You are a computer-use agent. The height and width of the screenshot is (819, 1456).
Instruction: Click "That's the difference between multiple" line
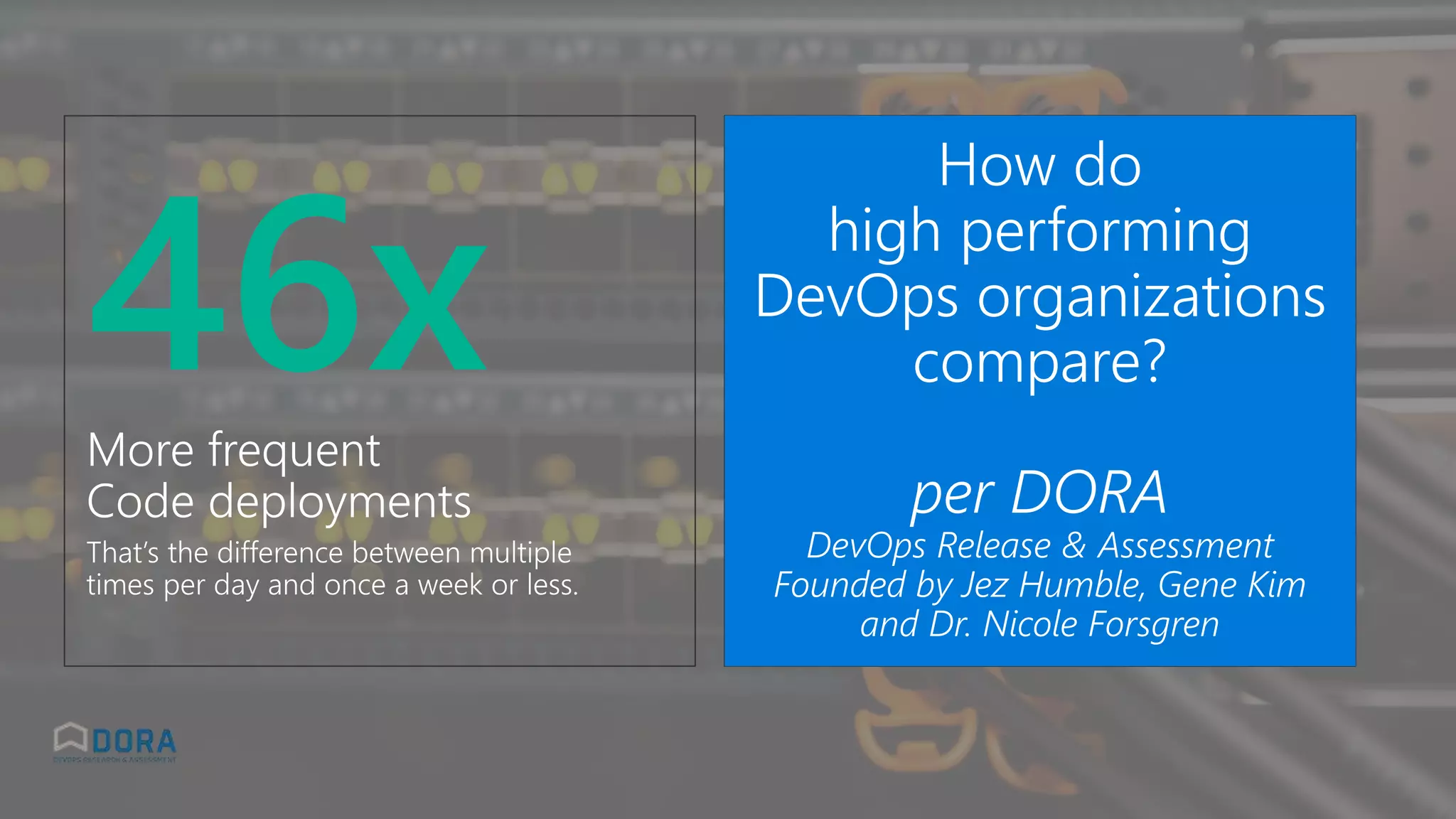(x=328, y=553)
